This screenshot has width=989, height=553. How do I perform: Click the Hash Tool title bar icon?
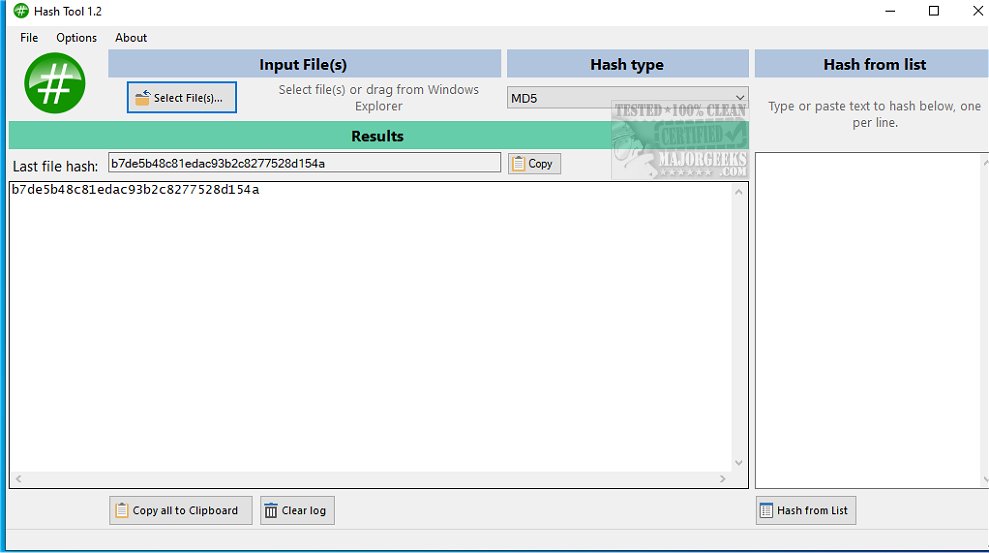[20, 11]
